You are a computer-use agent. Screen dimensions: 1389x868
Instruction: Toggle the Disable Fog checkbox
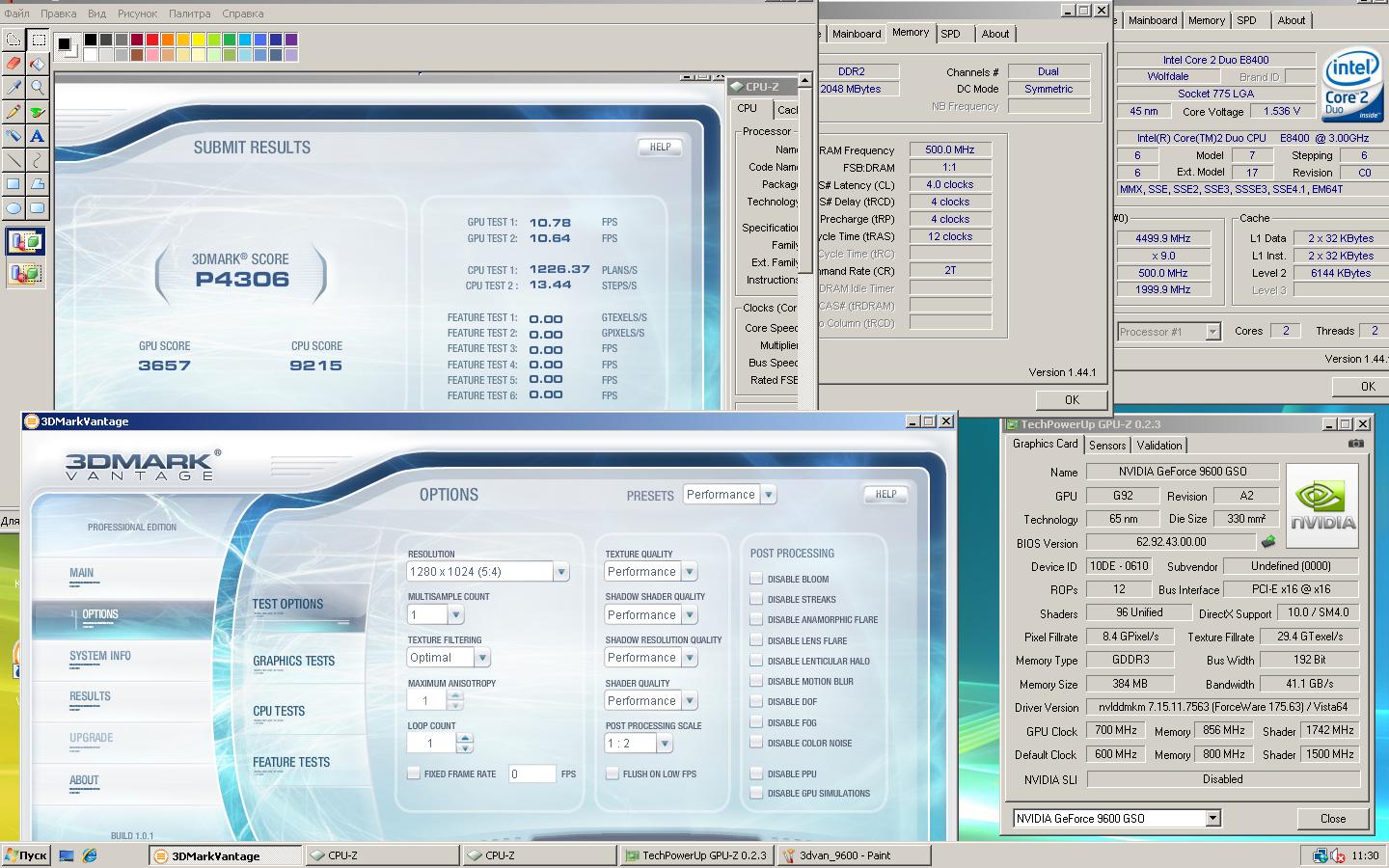pyautogui.click(x=756, y=722)
